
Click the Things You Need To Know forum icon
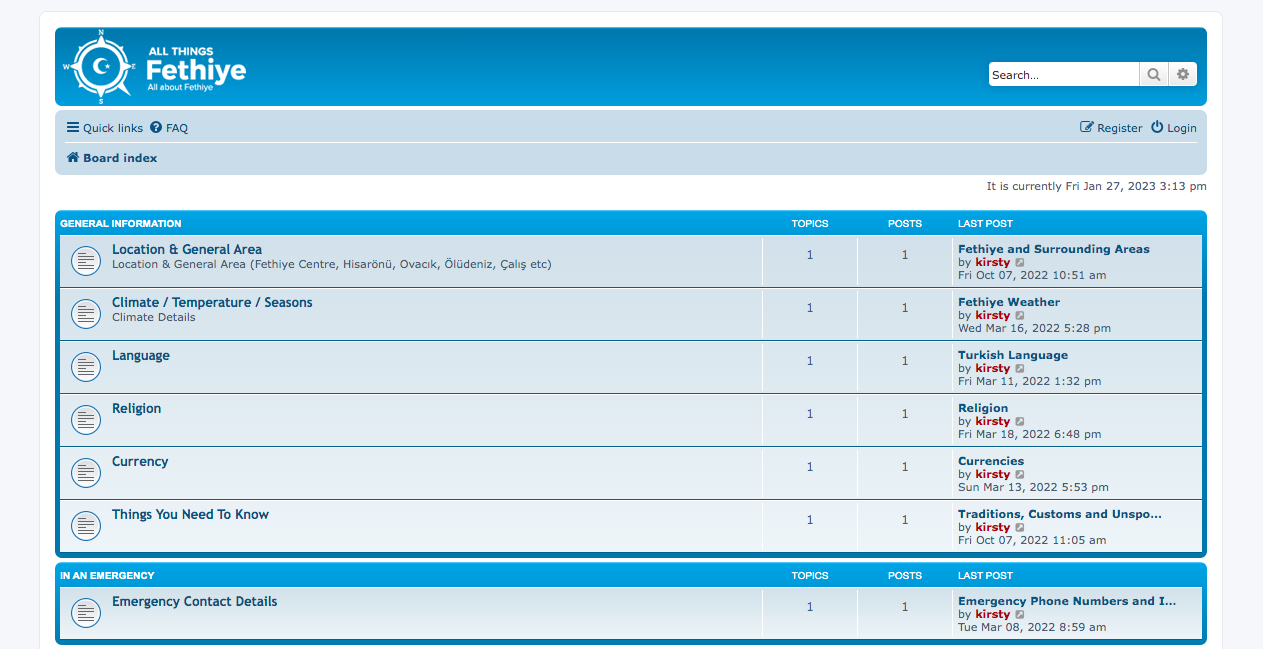[86, 526]
